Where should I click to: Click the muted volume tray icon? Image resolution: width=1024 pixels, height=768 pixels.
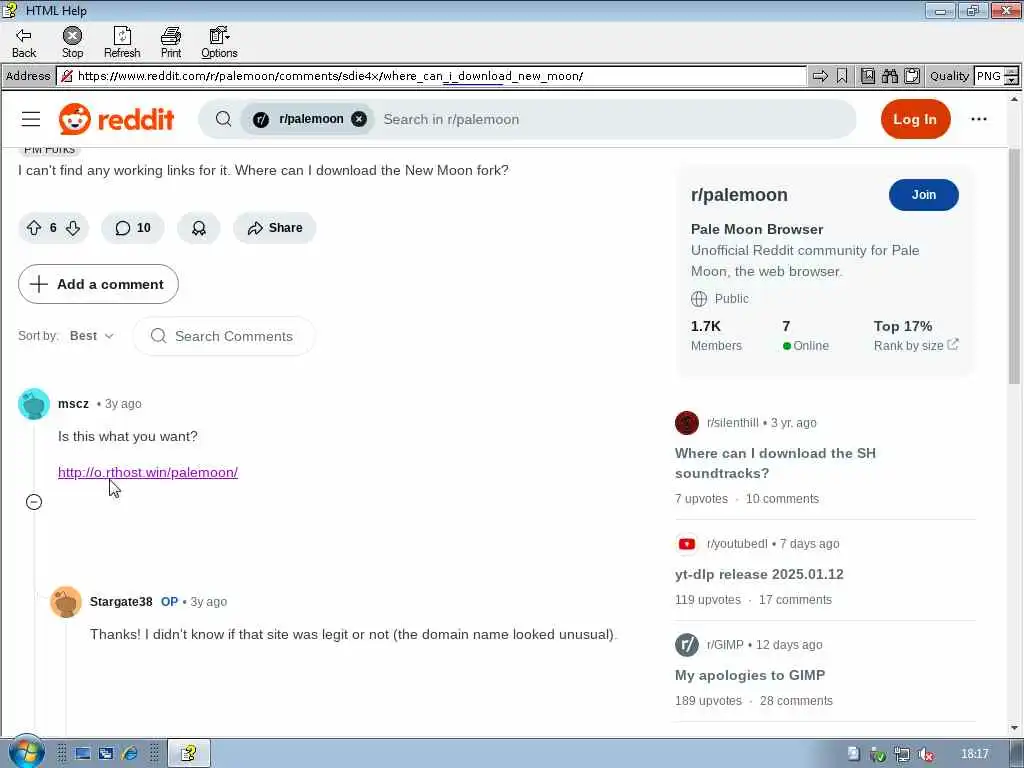(925, 754)
